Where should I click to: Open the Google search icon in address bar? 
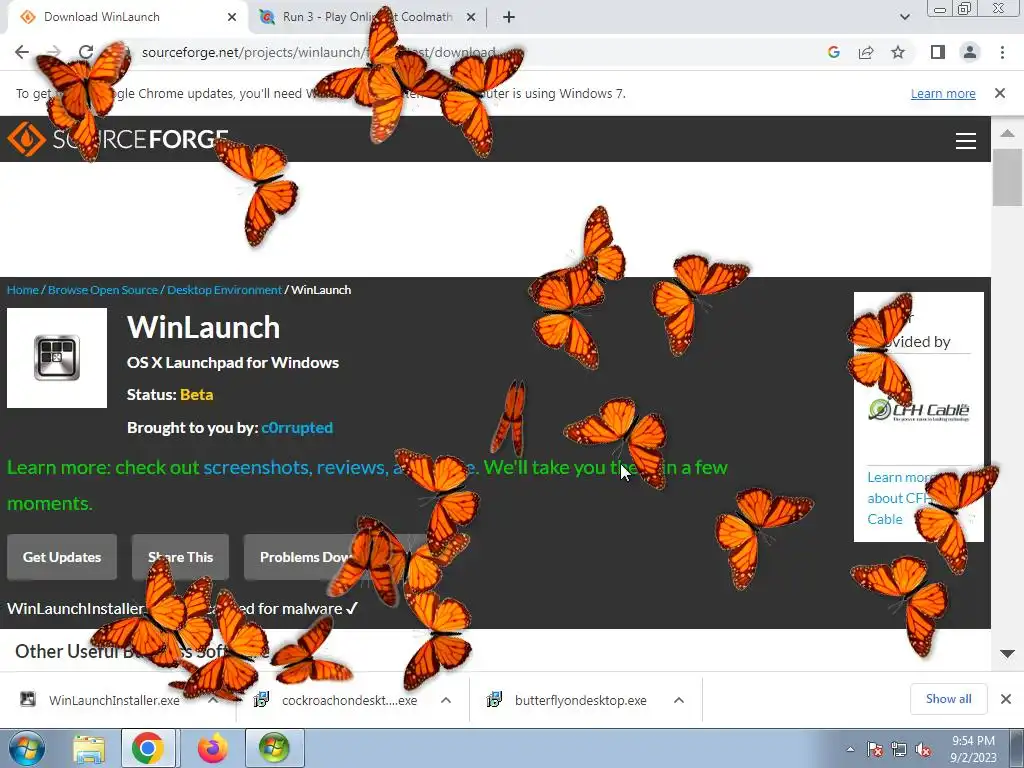(x=833, y=52)
